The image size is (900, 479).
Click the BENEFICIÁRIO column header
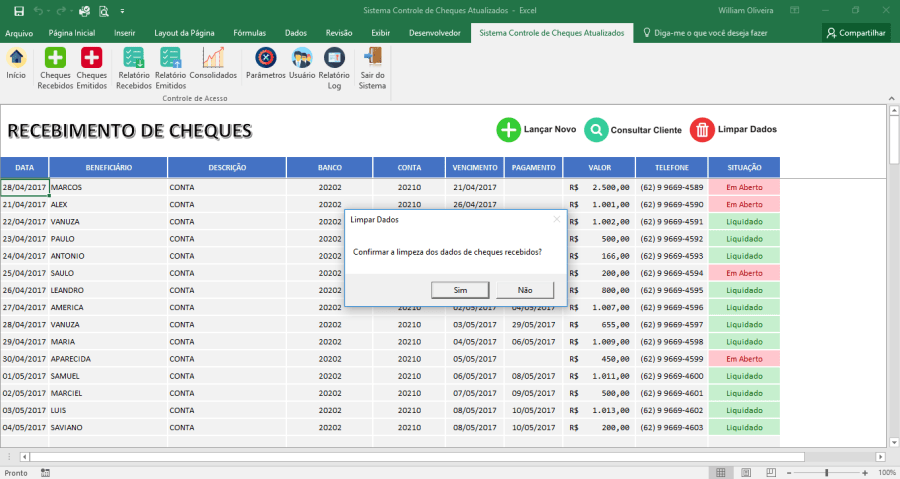point(108,168)
